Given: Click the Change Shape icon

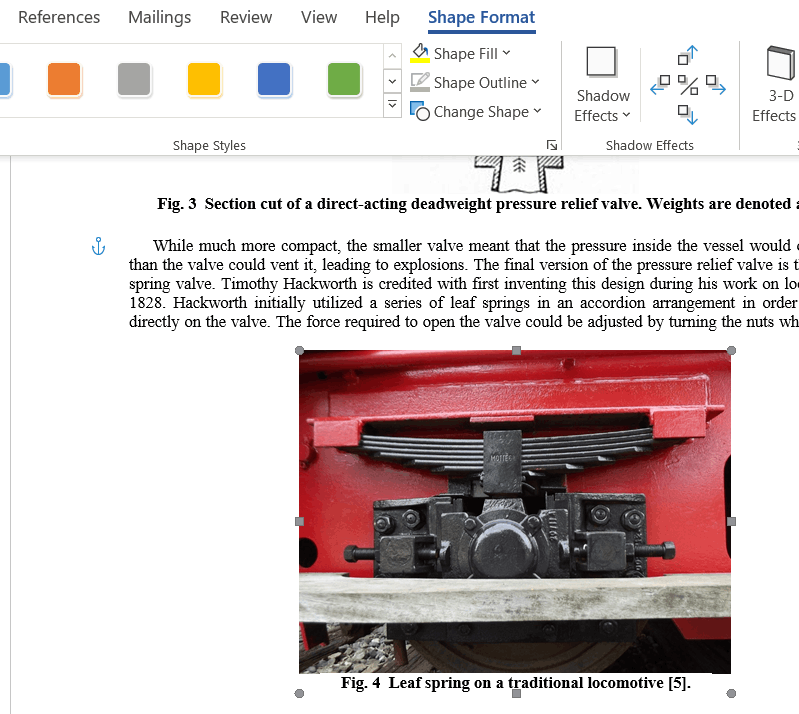Looking at the screenshot, I should (420, 111).
